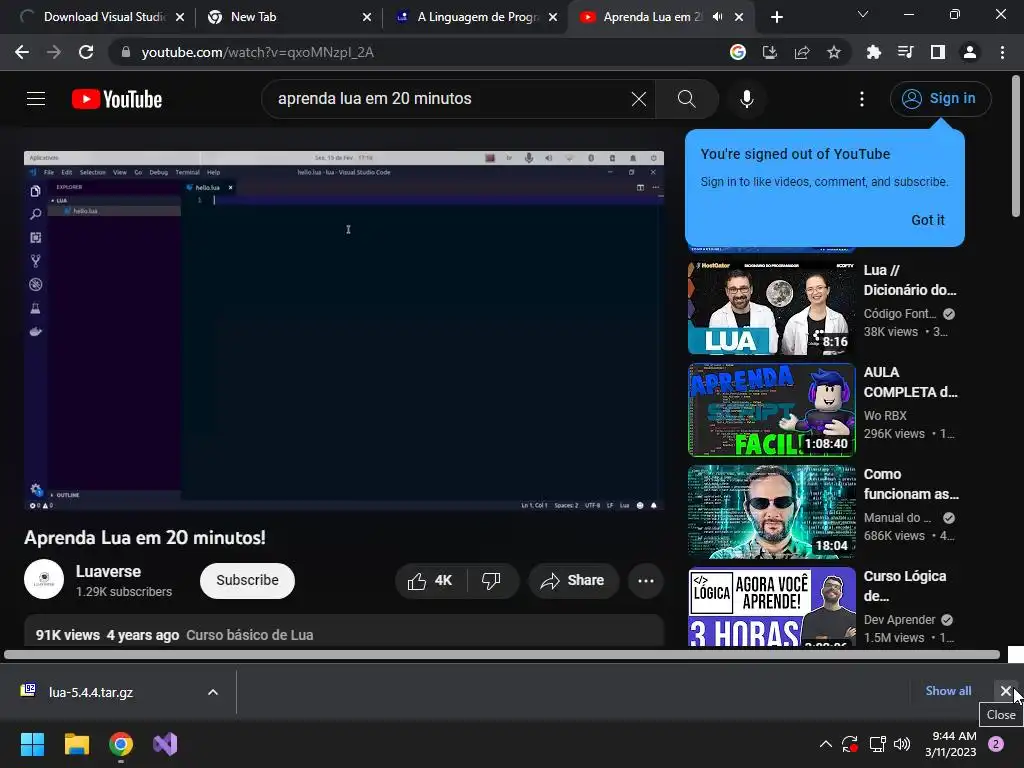Open volume control in system tray

tap(902, 744)
